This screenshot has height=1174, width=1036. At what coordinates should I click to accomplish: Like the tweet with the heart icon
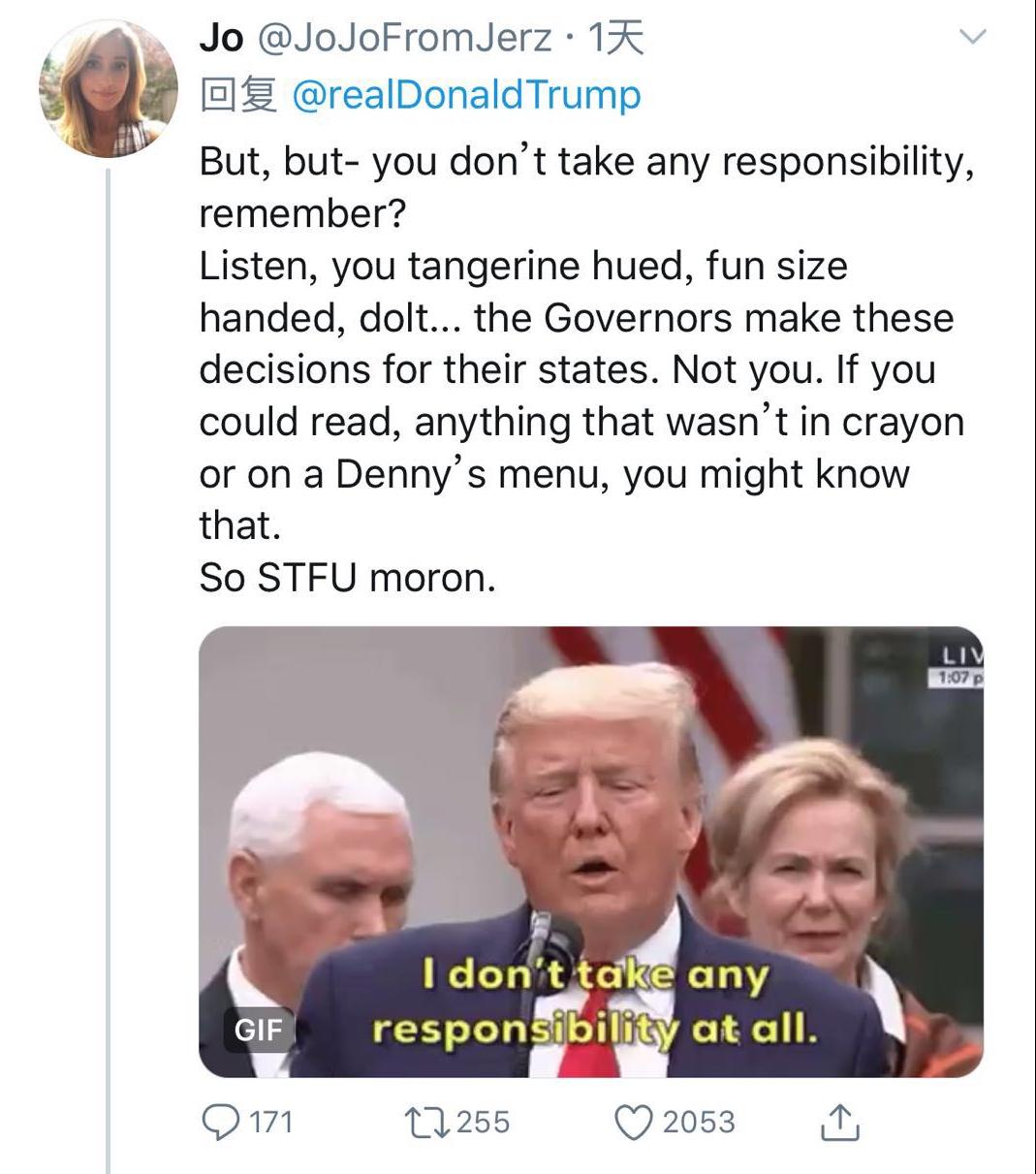[635, 1122]
